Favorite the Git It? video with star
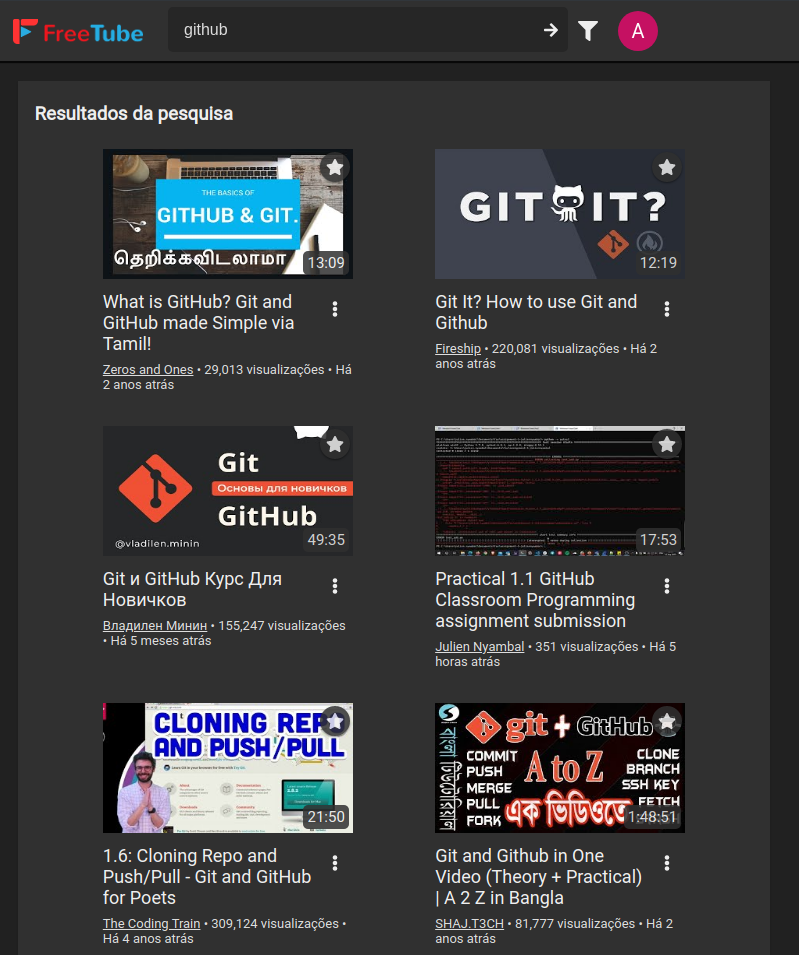Screen dimensions: 799x955 (667, 167)
